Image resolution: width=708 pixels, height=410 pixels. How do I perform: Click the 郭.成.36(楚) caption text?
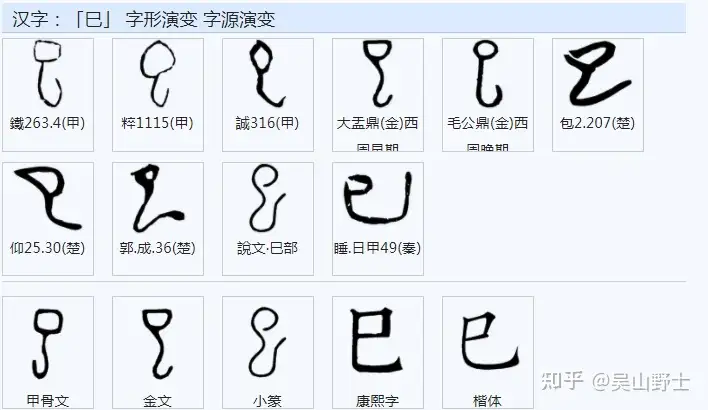click(x=158, y=247)
